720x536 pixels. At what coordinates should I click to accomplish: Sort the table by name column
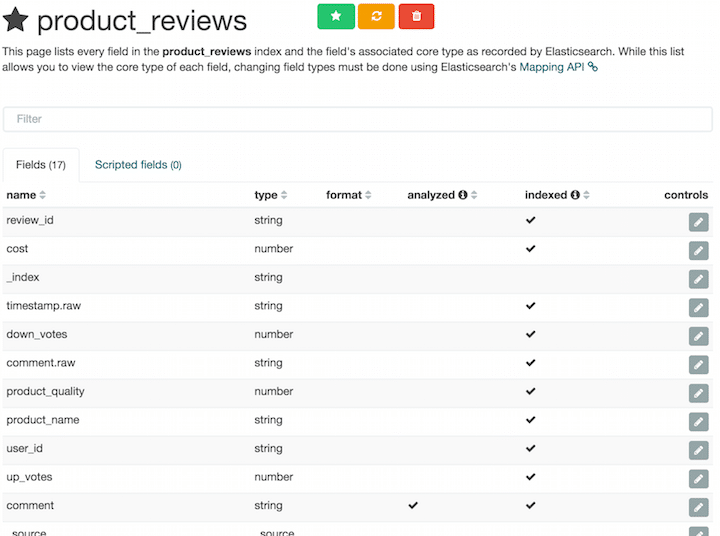point(42,195)
